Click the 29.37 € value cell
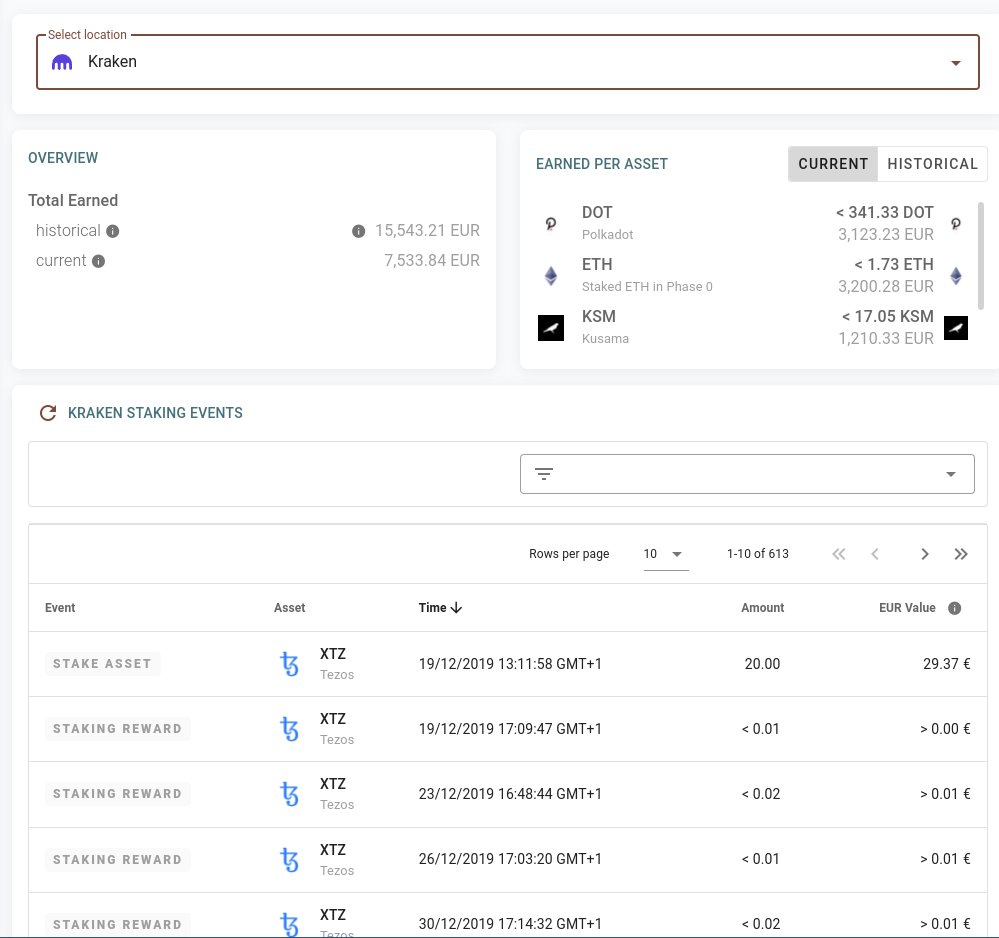Screen dimensions: 999x938 click(946, 664)
